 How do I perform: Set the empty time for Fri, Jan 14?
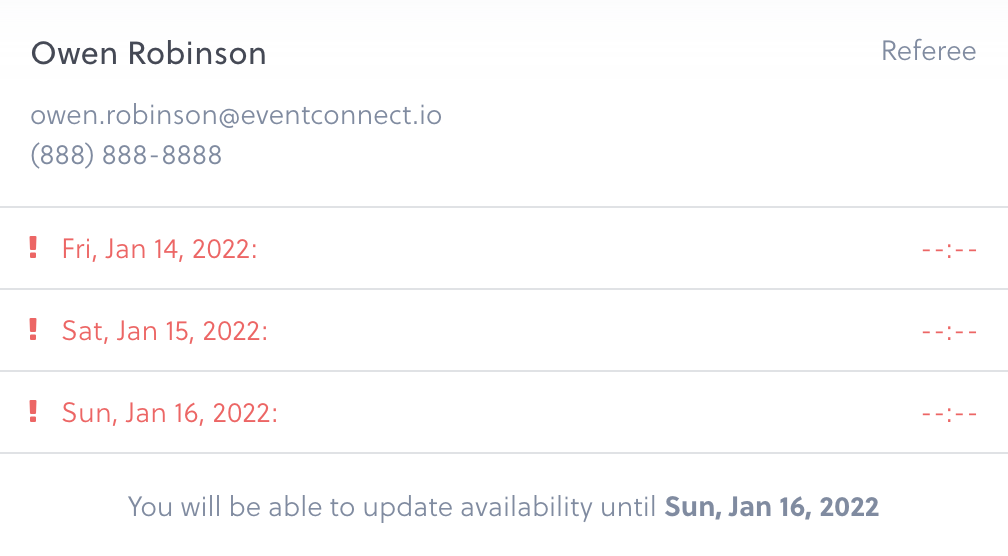[948, 249]
